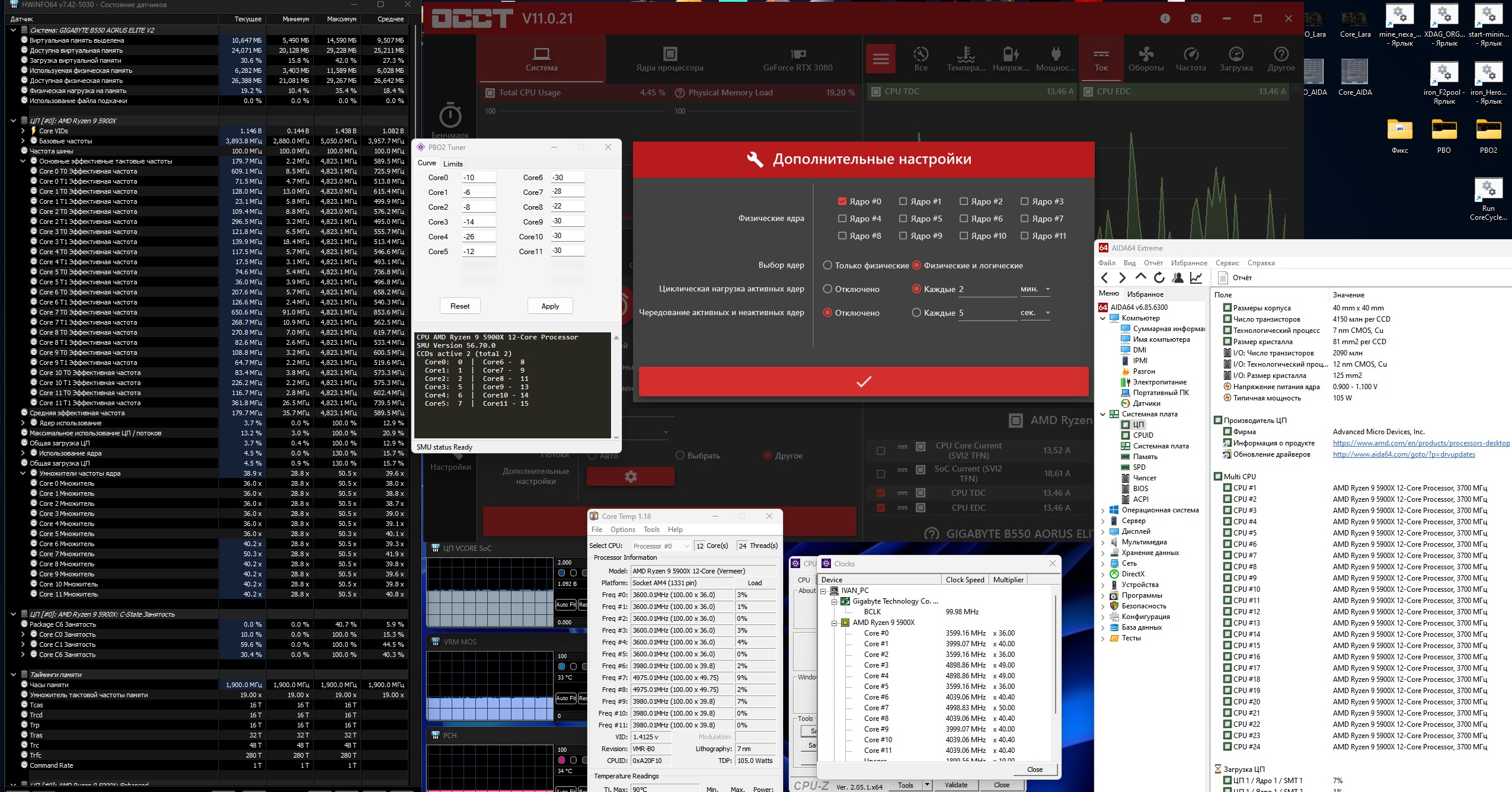1512x792 pixels.
Task: Click the Core4 curve value field
Action: click(x=478, y=236)
